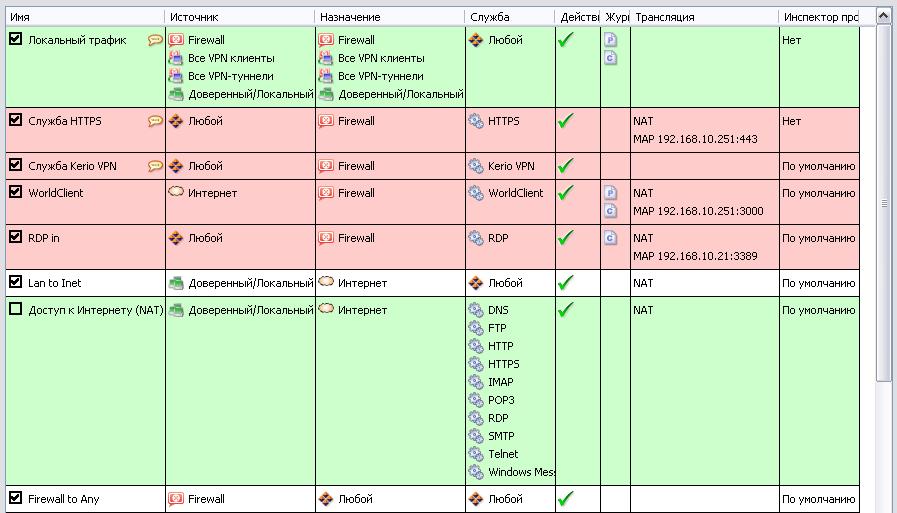The height and width of the screenshot is (513, 897).
Task: Click the Интернет cloud icon in WorldClient source
Action: pyautogui.click(x=176, y=192)
